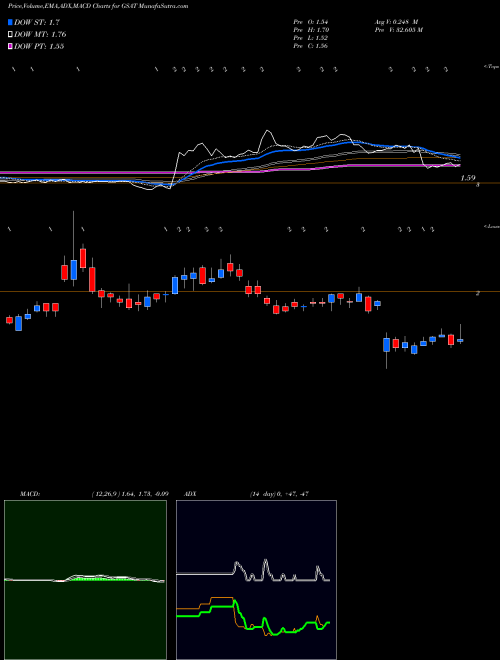Image resolution: width=500 pixels, height=660 pixels.
Task: Click the '2' price level label on candlestick chart
Action: (478, 293)
